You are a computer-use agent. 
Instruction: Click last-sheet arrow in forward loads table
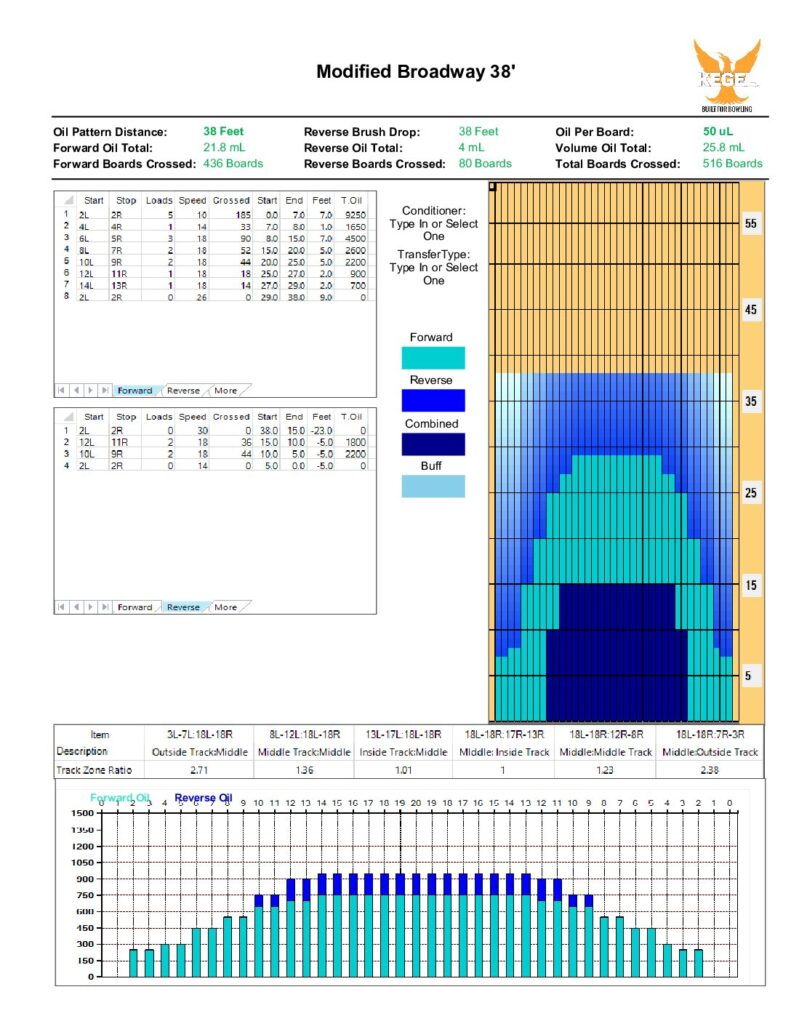pyautogui.click(x=105, y=391)
